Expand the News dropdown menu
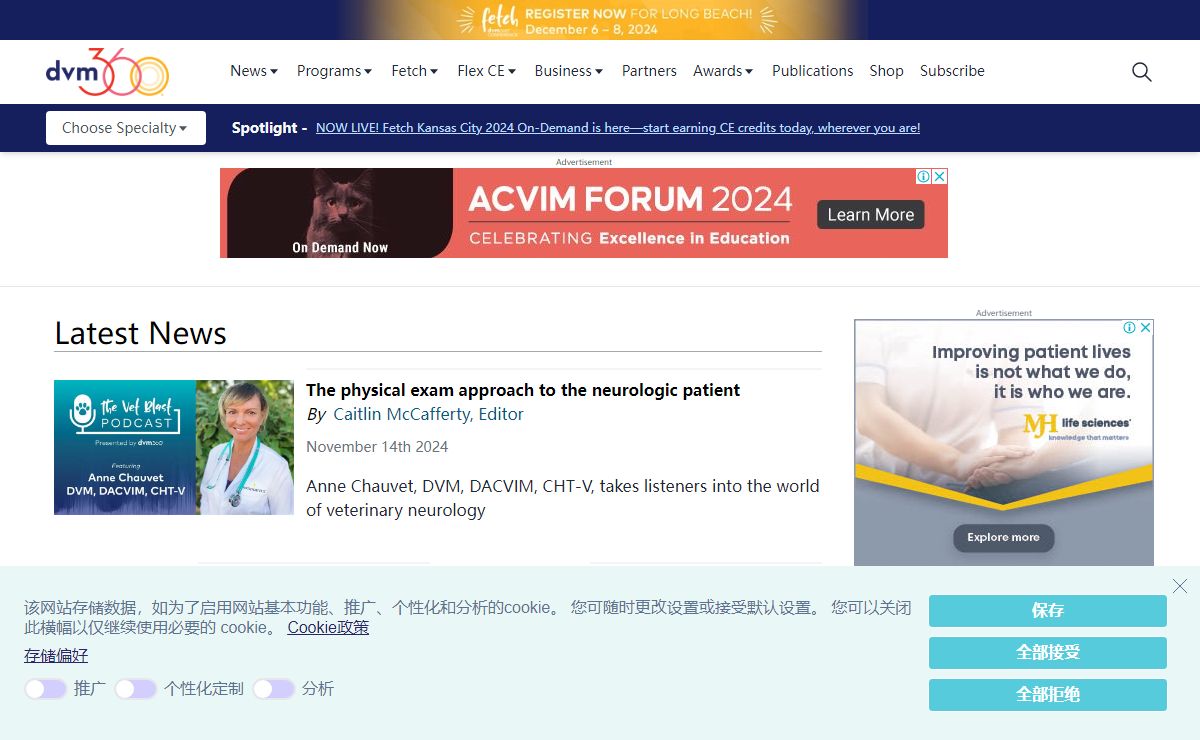 254,71
